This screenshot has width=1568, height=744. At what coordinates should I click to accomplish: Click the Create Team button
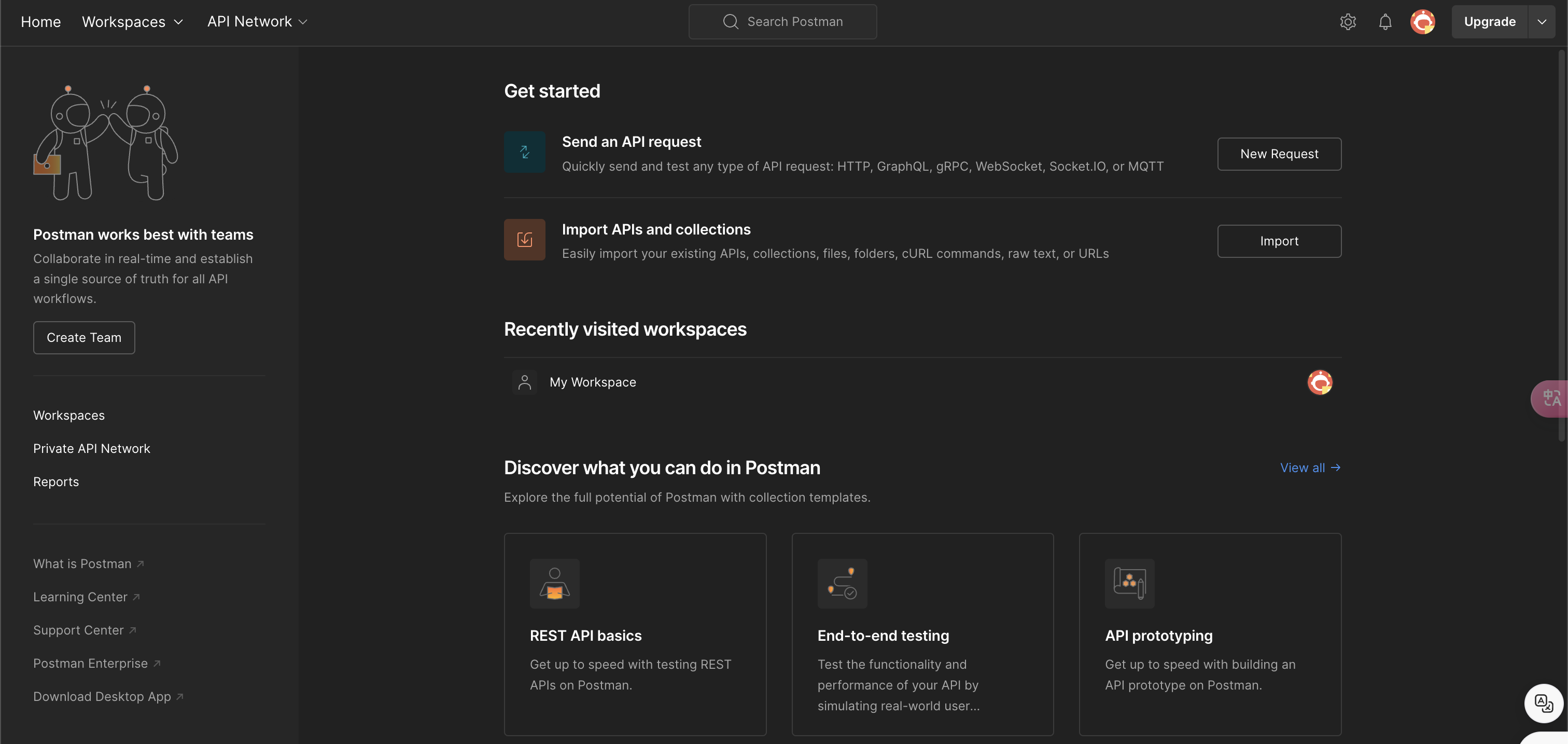[x=84, y=337]
